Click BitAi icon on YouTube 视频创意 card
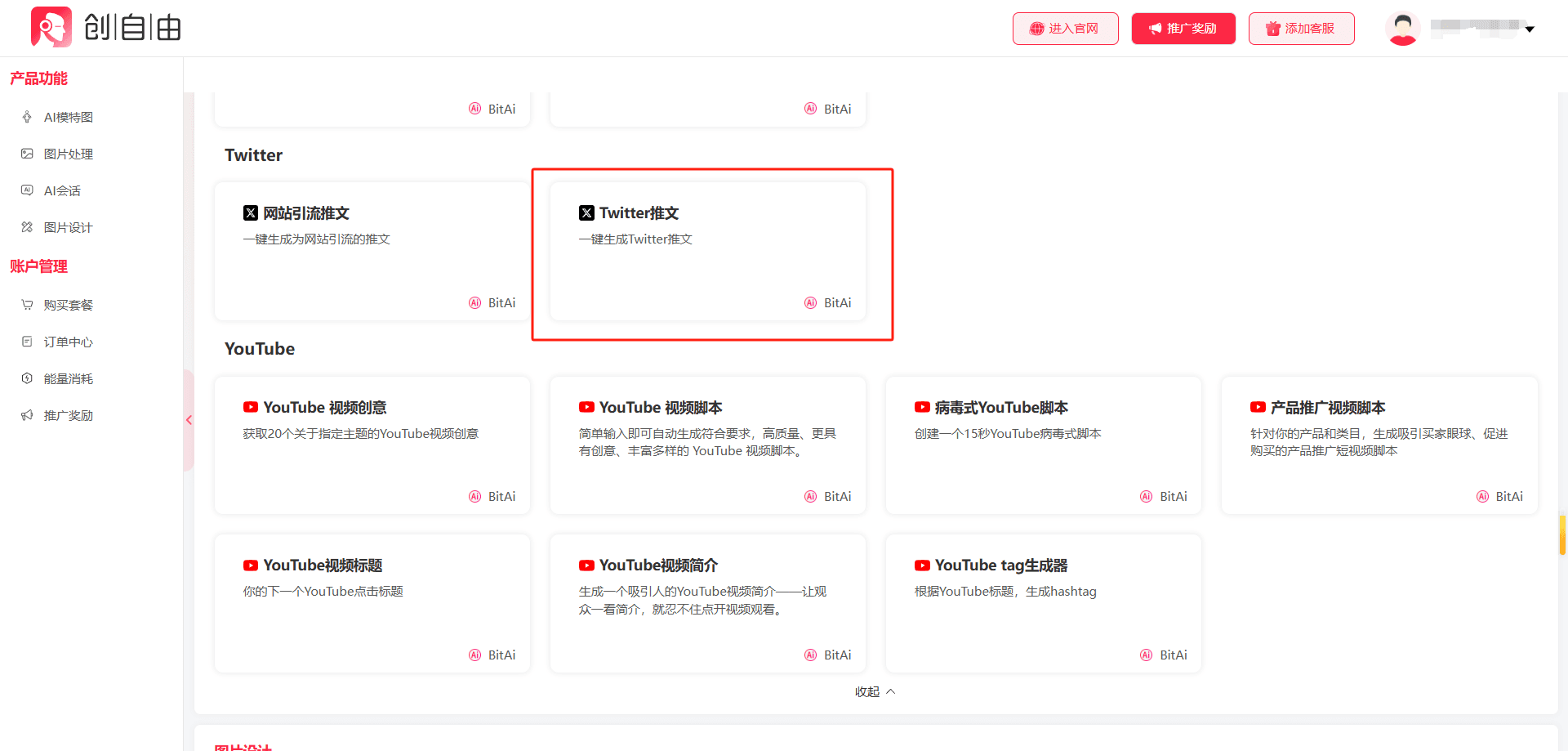The width and height of the screenshot is (1568, 751). (x=474, y=496)
